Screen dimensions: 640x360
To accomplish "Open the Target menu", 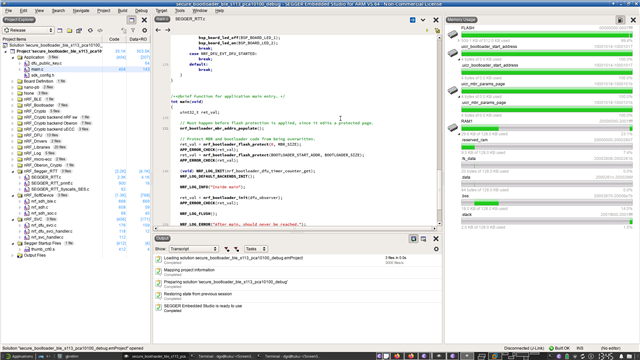I will click(x=161, y=11).
